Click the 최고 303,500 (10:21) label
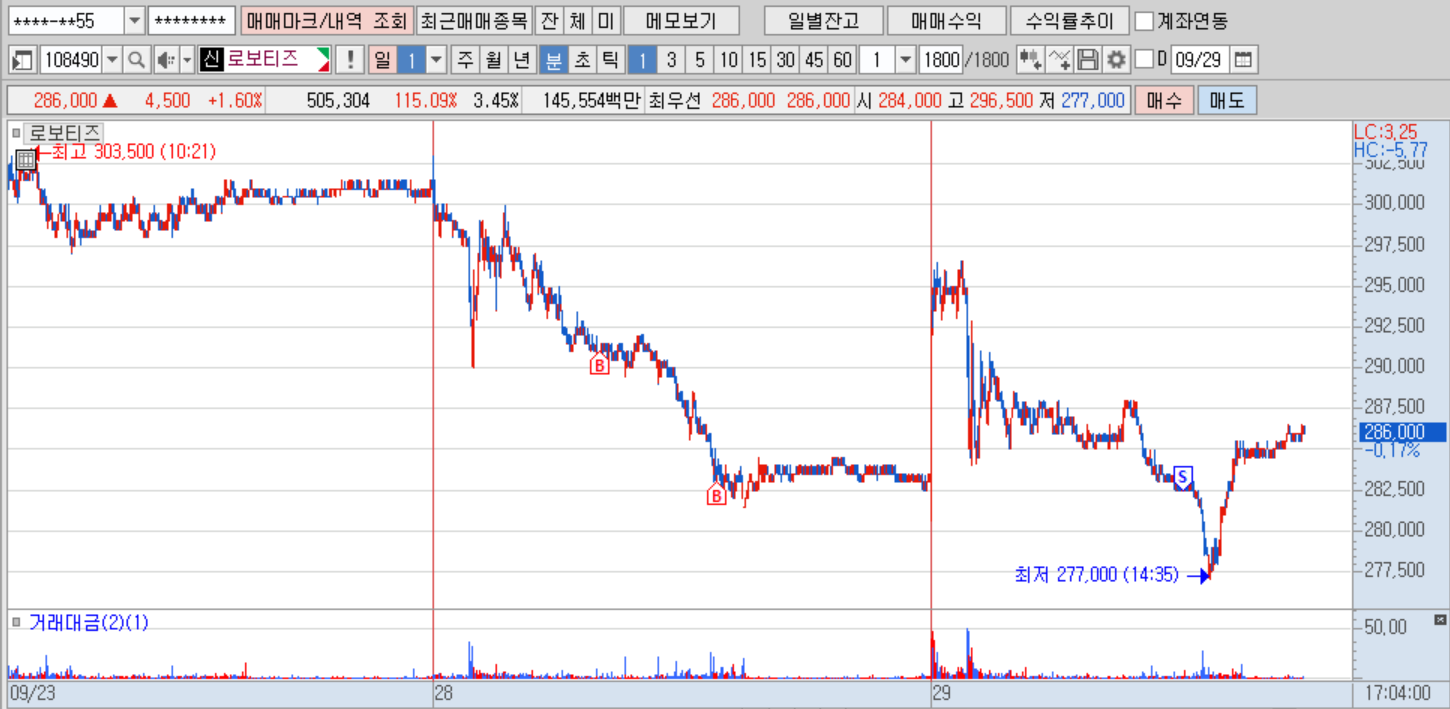 click(x=133, y=152)
